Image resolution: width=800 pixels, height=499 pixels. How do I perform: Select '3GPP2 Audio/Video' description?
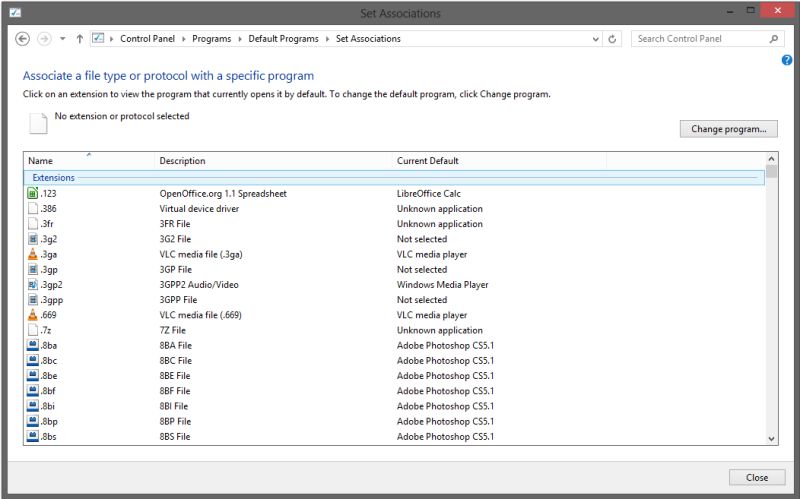[x=199, y=285]
